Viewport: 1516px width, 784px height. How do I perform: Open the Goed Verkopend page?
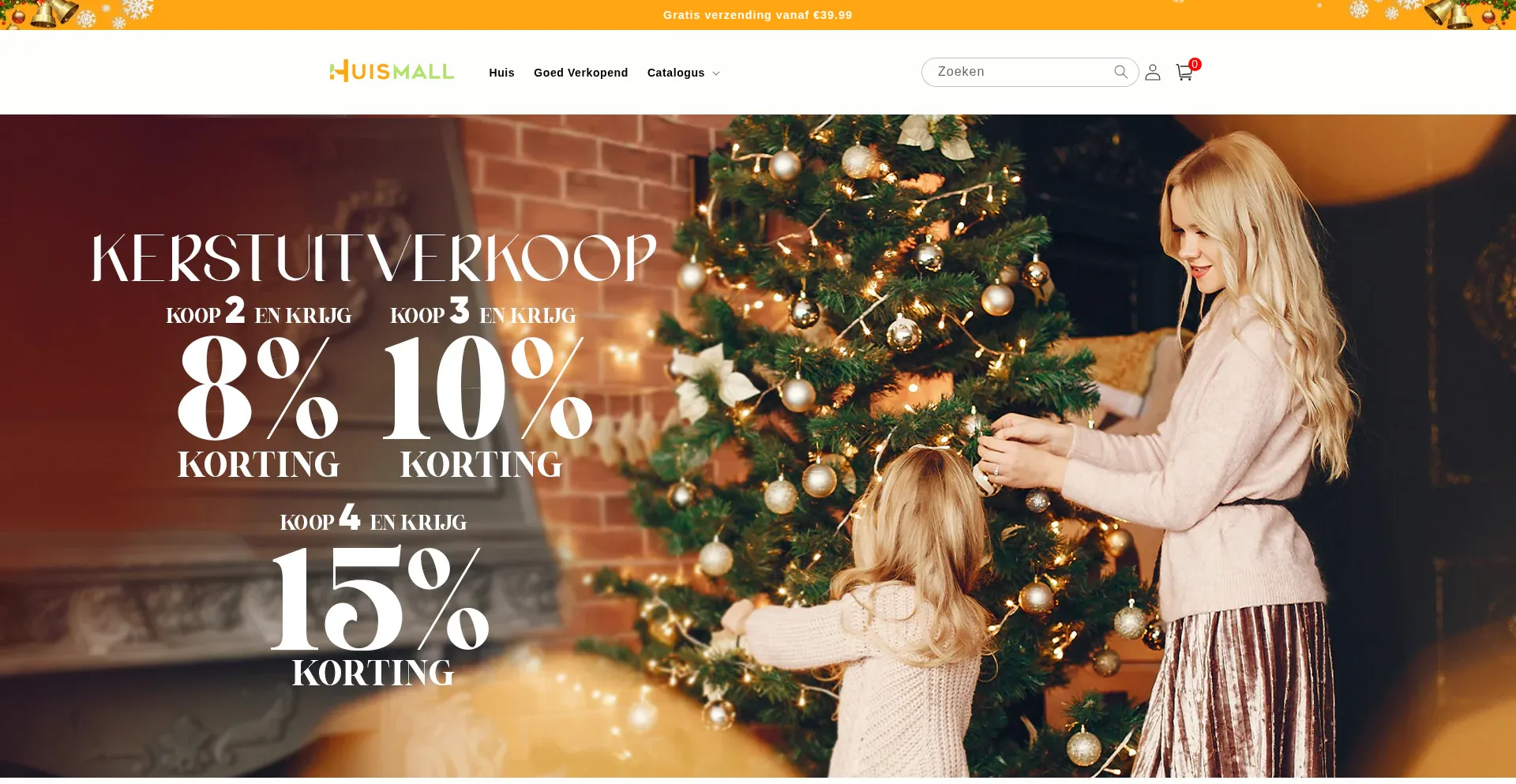tap(580, 73)
